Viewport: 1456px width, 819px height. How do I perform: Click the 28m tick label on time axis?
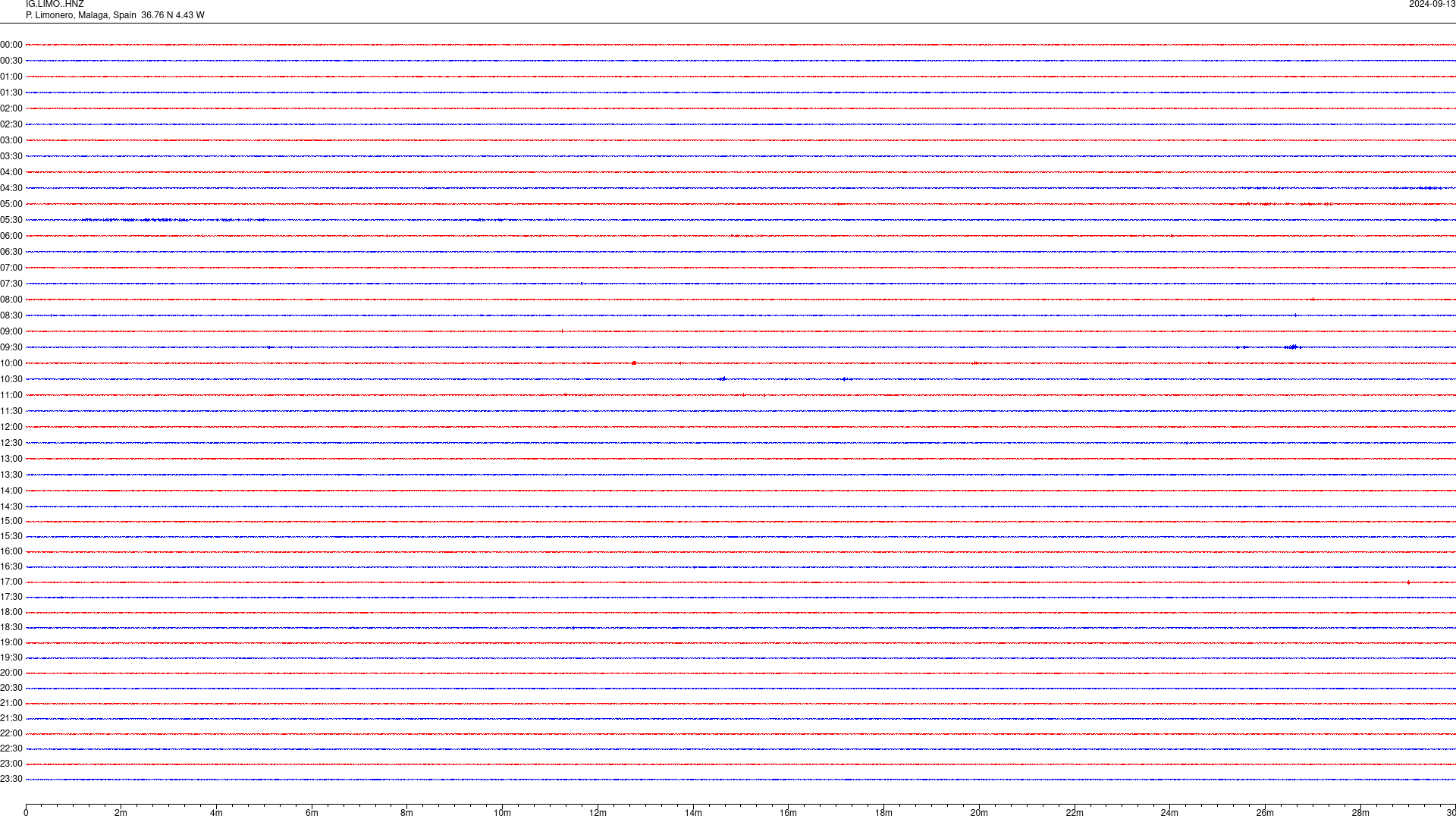coord(1360,813)
